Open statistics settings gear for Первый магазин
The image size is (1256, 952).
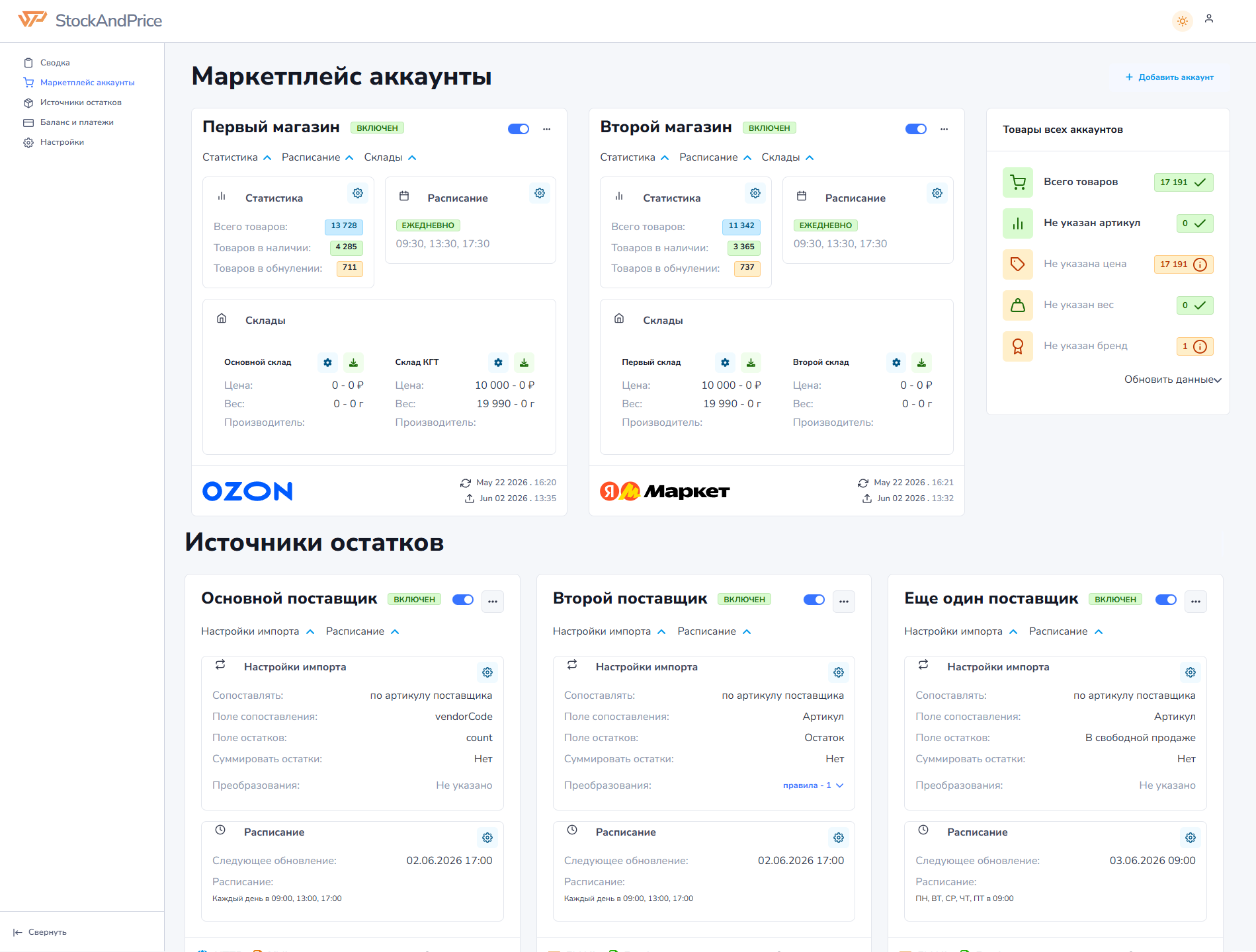358,193
